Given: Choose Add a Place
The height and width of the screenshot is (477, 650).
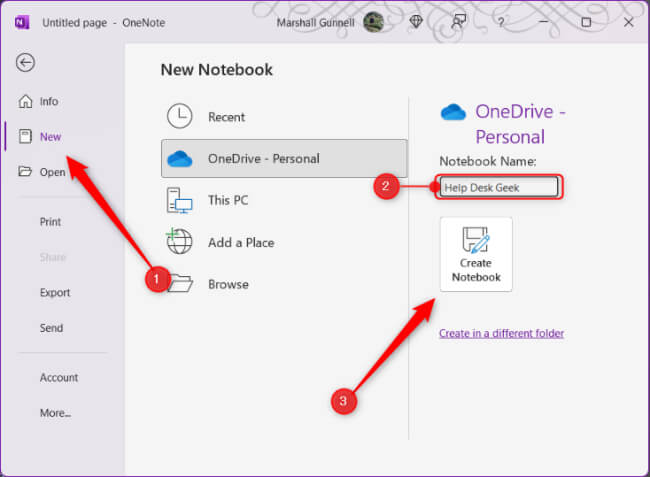Looking at the screenshot, I should pos(241,242).
